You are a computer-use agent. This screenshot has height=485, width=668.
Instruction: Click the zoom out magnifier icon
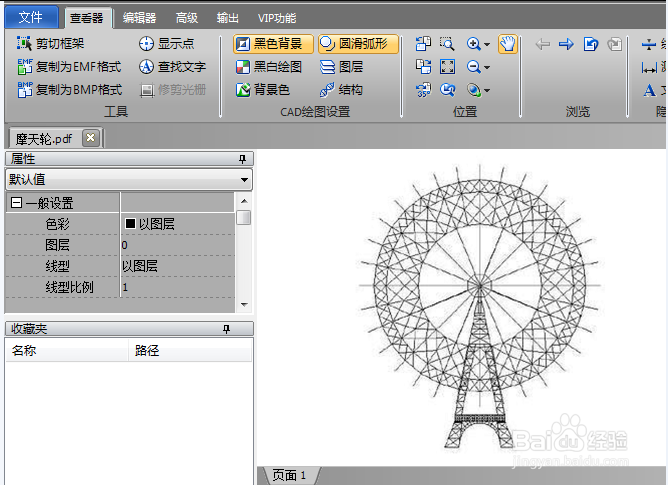(473, 66)
